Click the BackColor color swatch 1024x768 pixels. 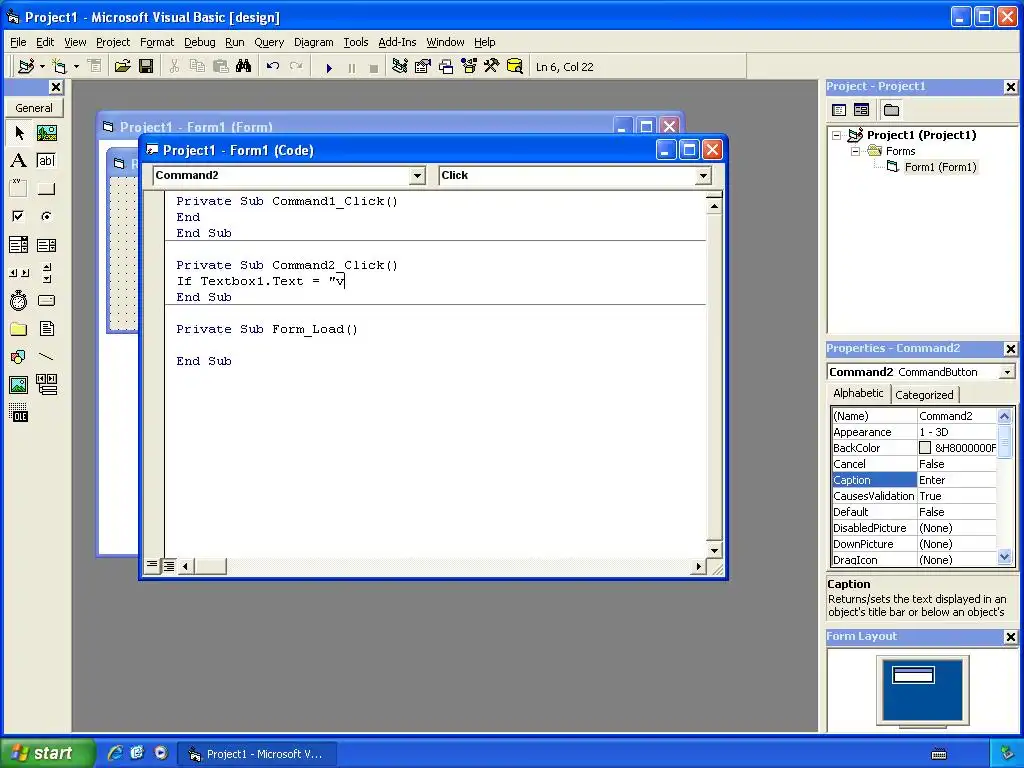click(x=925, y=448)
